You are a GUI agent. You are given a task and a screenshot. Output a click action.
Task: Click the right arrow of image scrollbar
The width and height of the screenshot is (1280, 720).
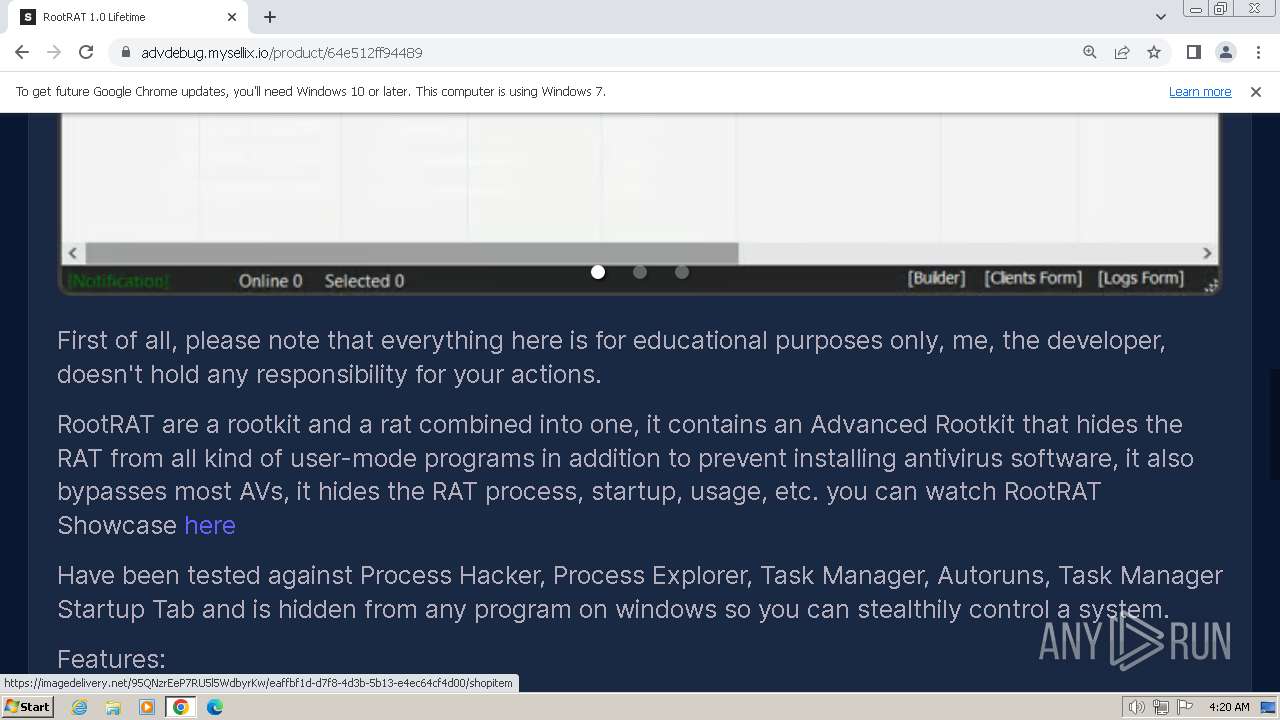[1207, 253]
